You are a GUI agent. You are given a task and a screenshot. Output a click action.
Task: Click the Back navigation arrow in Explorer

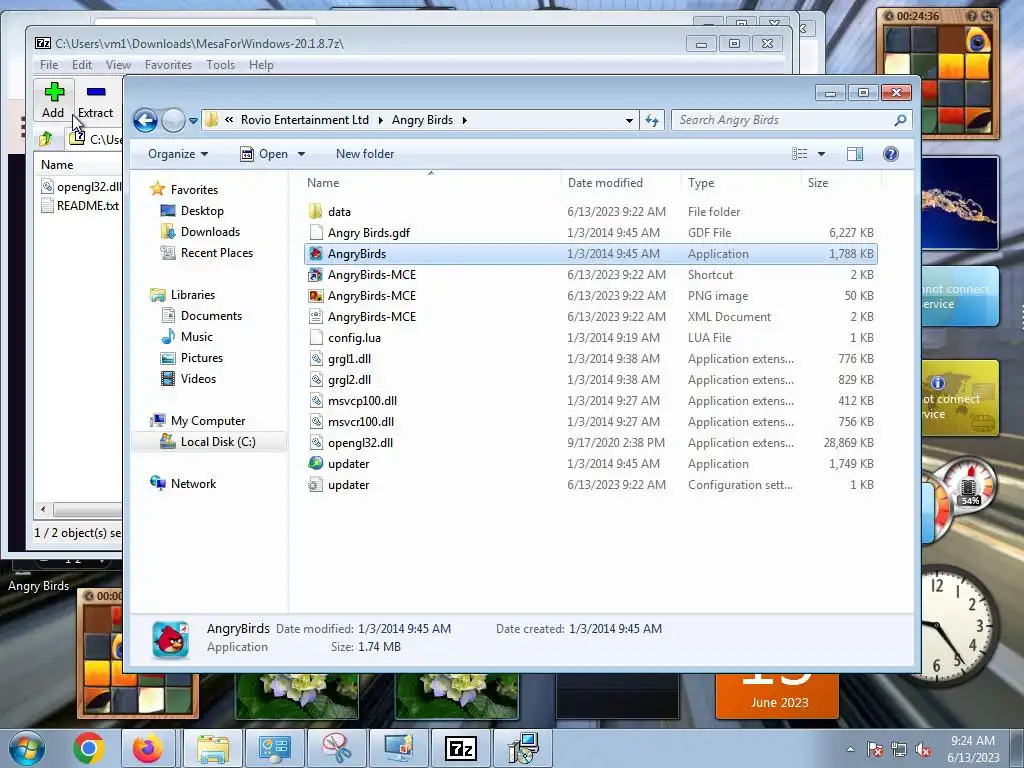(x=145, y=120)
